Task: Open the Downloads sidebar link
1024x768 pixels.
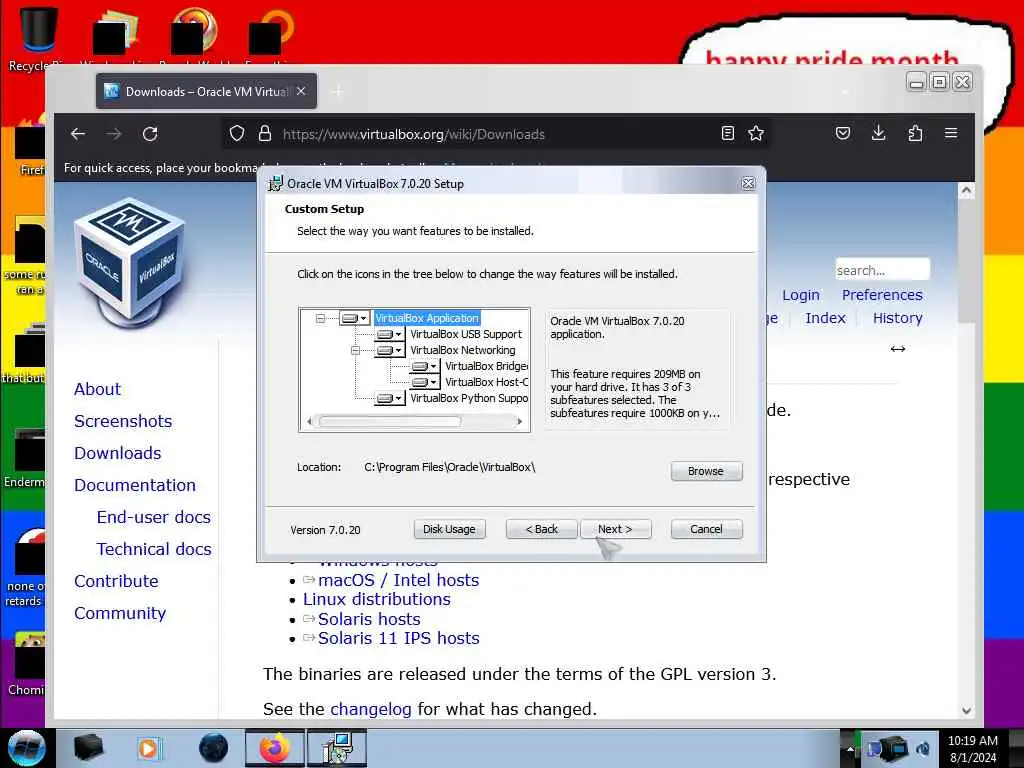Action: [x=118, y=453]
